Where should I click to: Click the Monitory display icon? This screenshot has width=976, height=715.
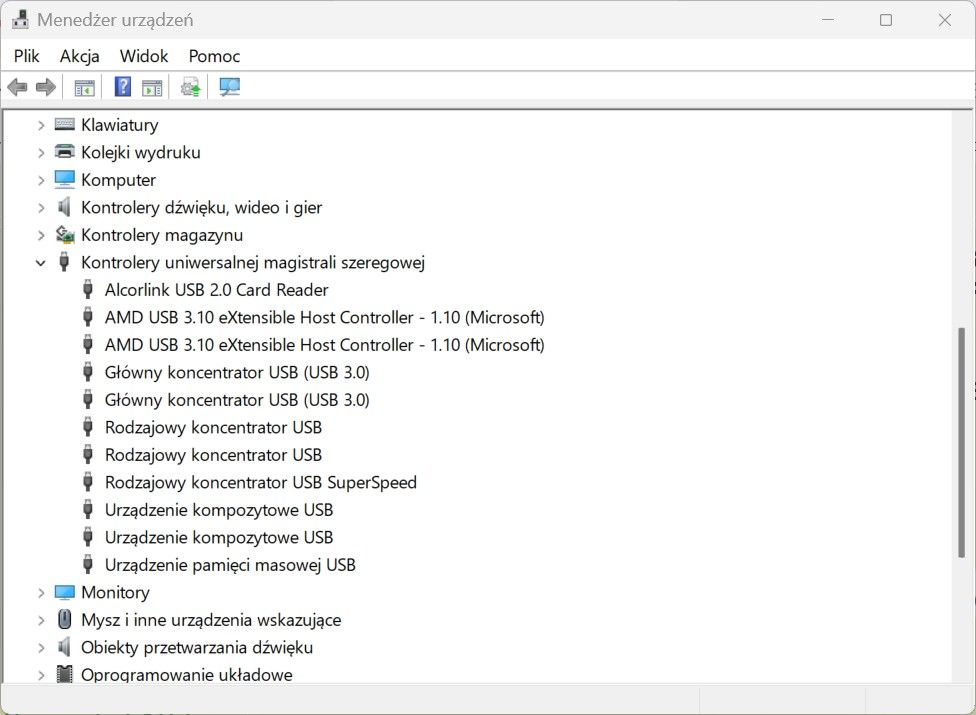(64, 592)
